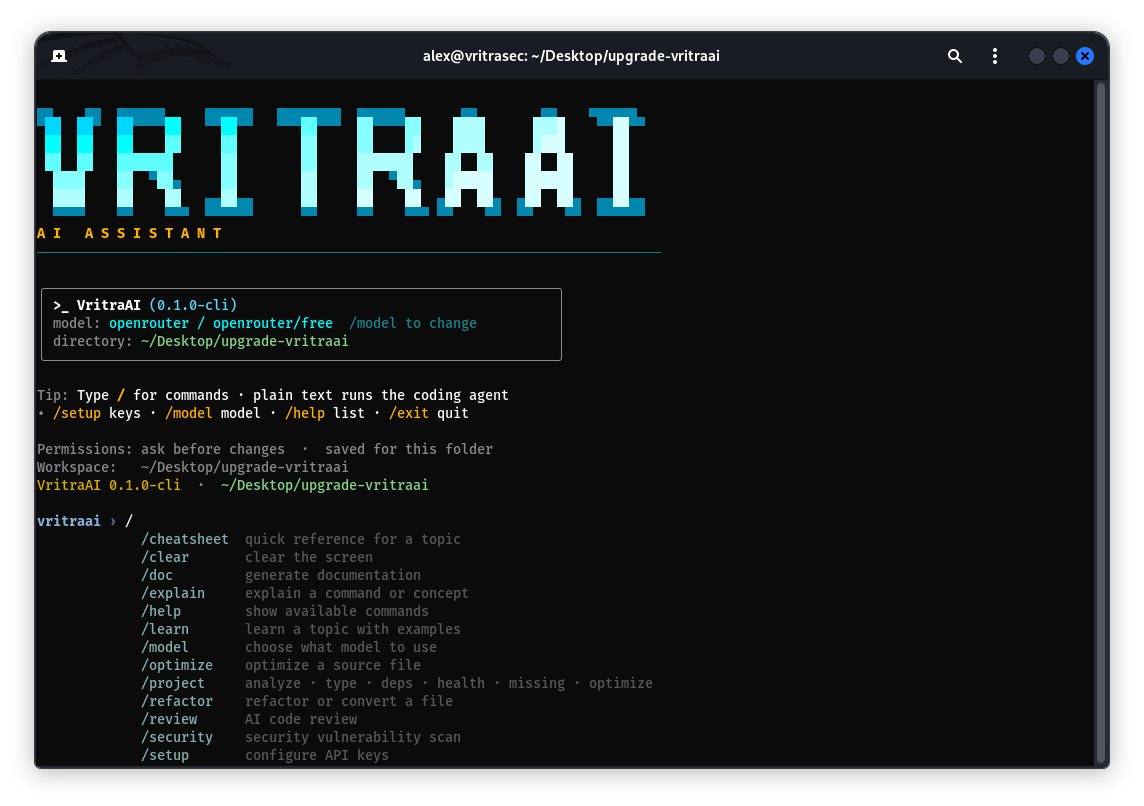Close the terminal with blue X

point(1085,56)
